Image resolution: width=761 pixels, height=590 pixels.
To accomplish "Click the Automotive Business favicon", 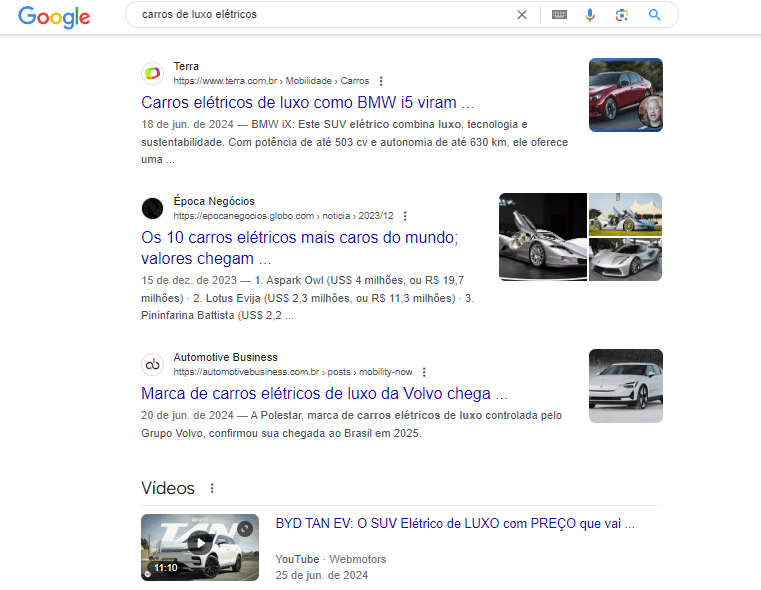I will [x=152, y=364].
